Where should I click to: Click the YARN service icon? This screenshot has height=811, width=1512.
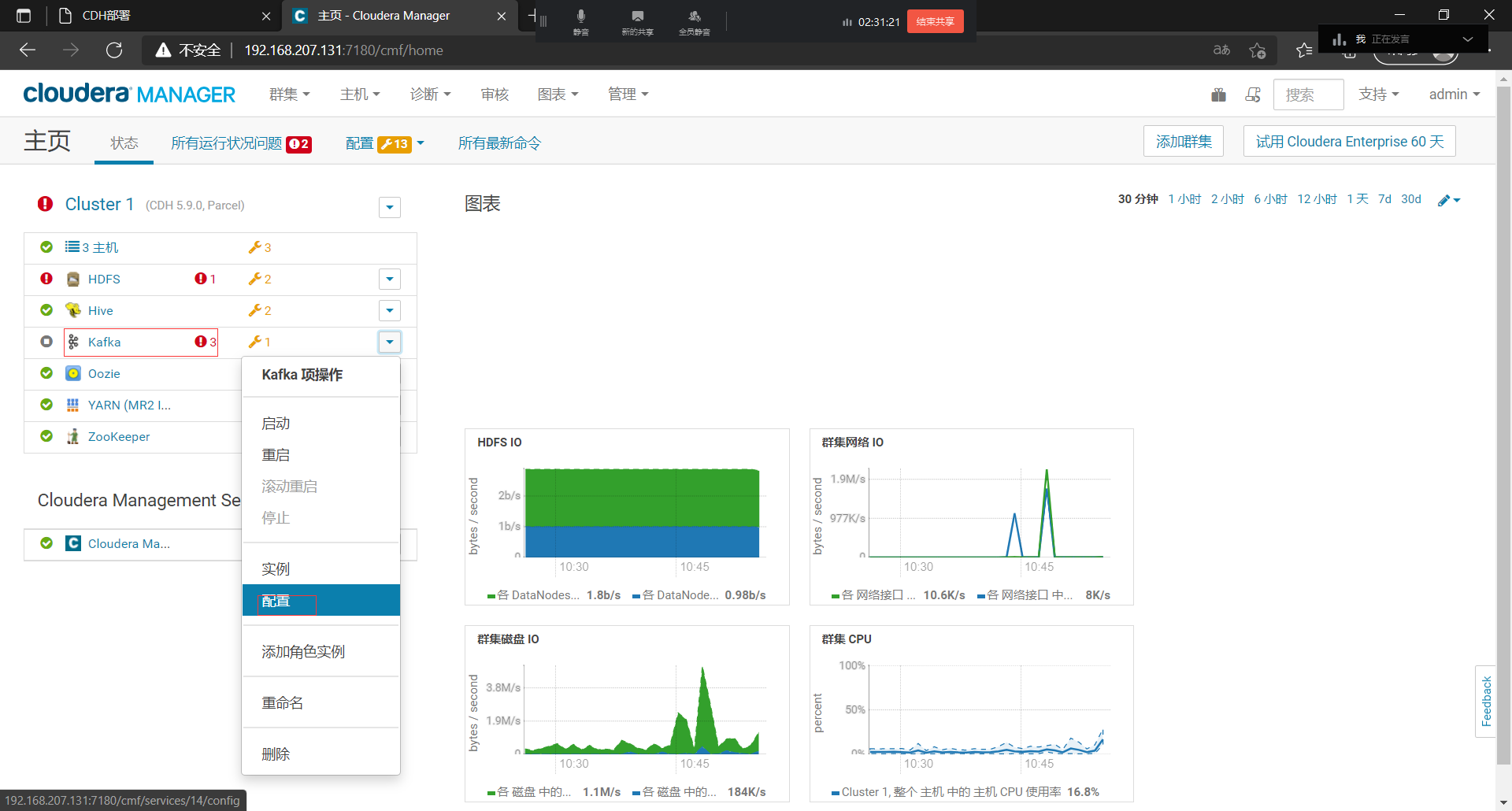point(73,405)
